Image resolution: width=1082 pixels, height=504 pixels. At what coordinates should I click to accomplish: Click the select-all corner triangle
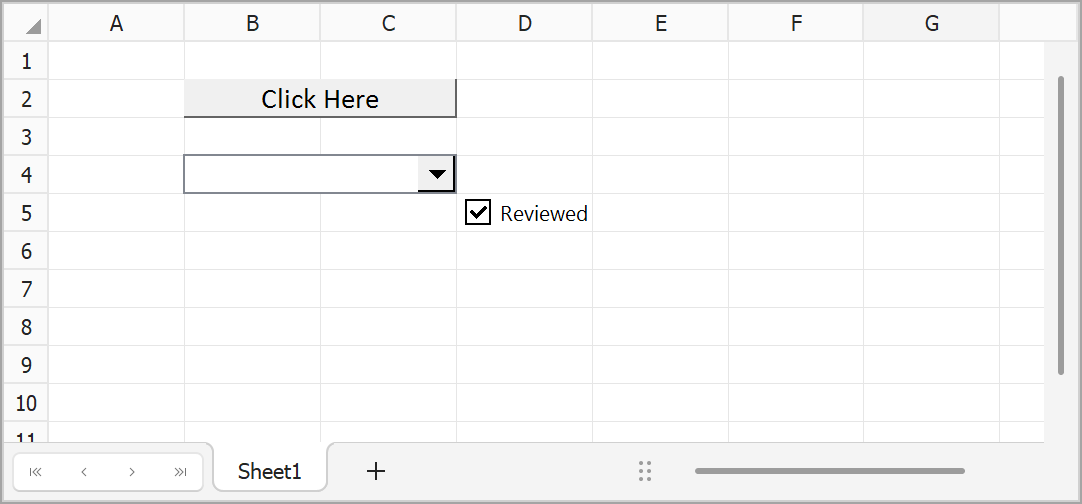33,25
